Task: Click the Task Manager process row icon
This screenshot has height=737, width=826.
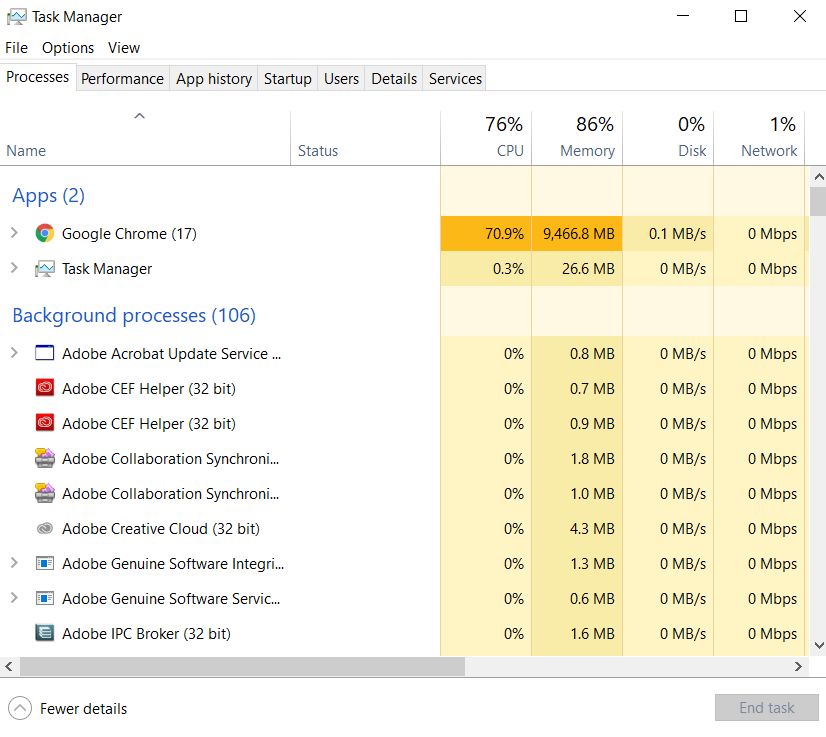Action: [44, 269]
